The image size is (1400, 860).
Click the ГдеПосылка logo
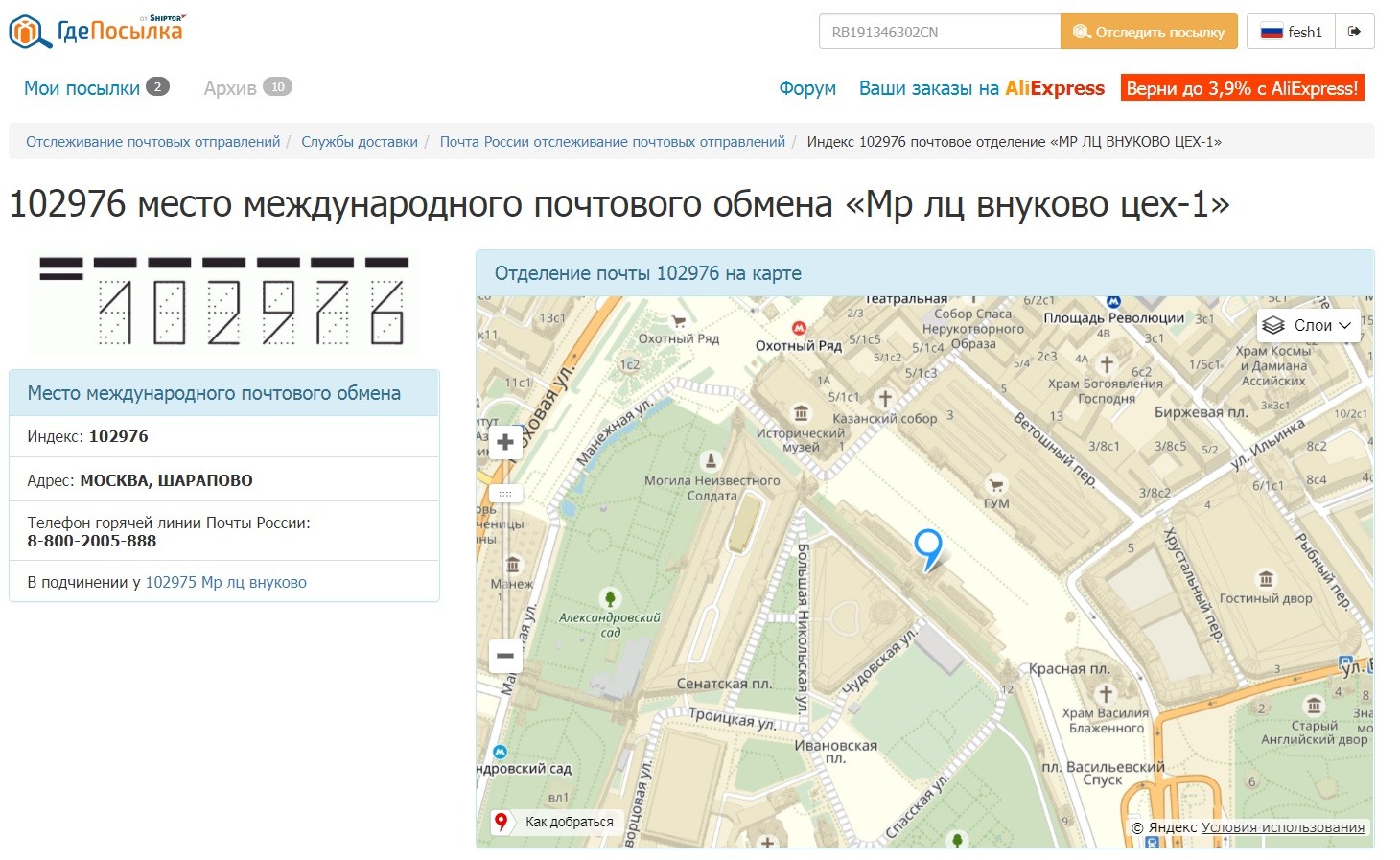pos(97,31)
